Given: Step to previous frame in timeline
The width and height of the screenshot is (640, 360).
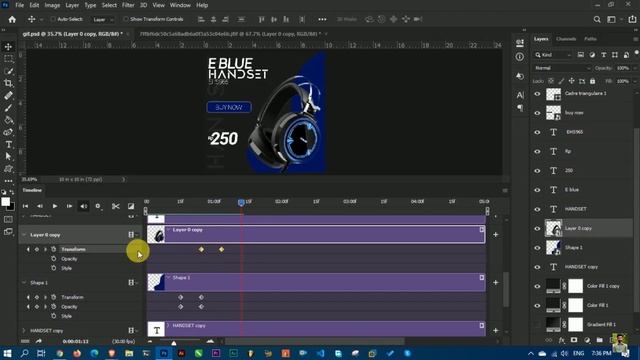Looking at the screenshot, I should [x=40, y=206].
